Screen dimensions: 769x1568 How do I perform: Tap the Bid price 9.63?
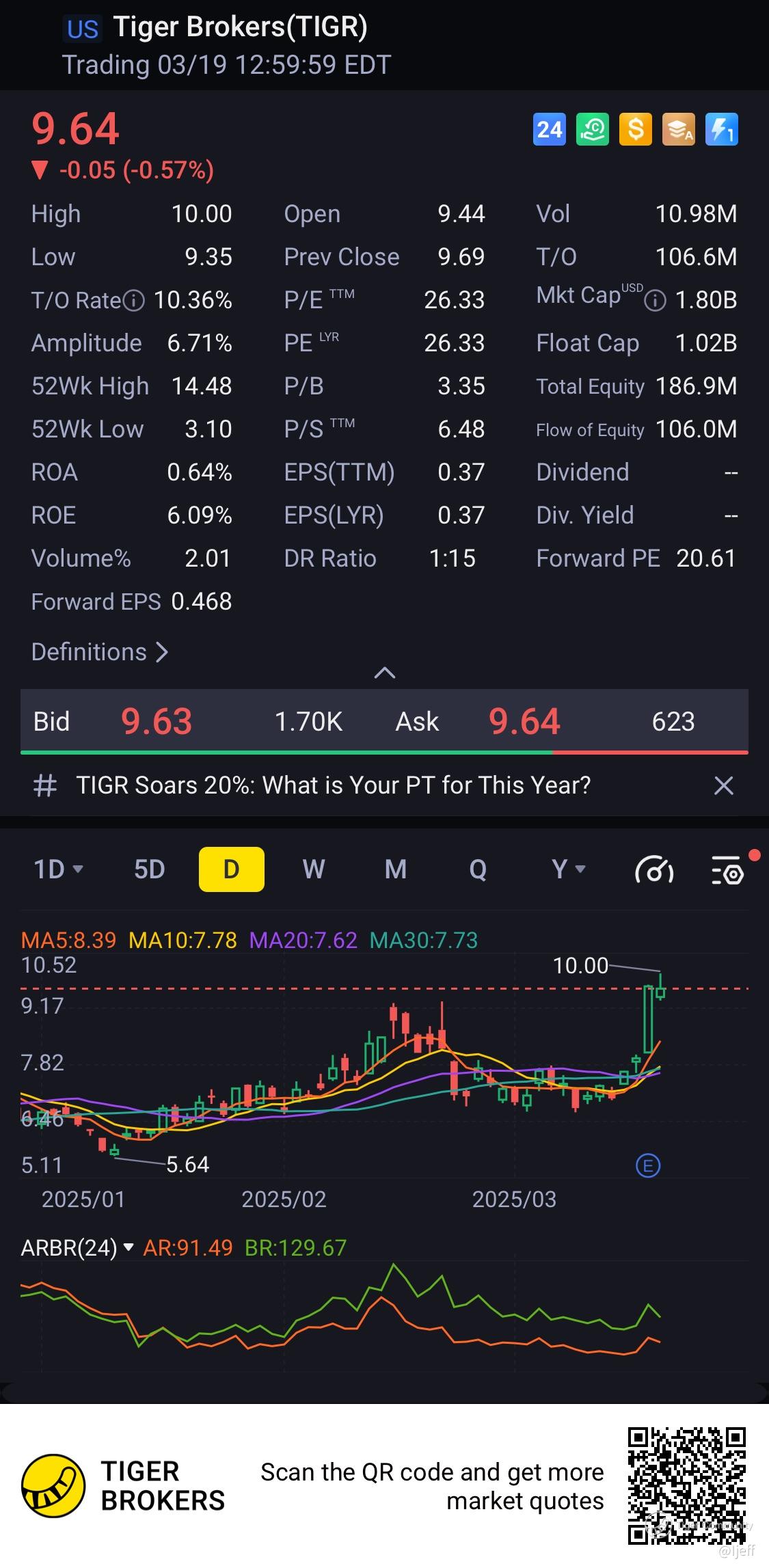coord(157,722)
